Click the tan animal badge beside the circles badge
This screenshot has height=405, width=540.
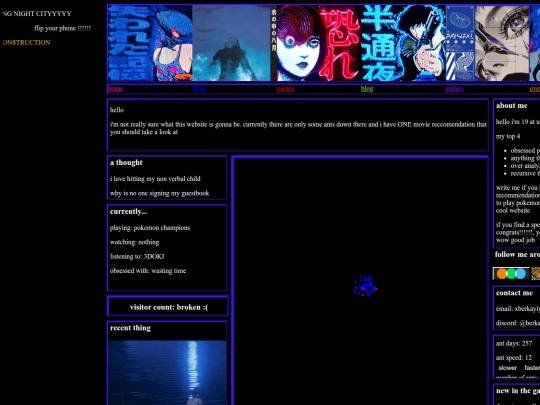[536, 273]
